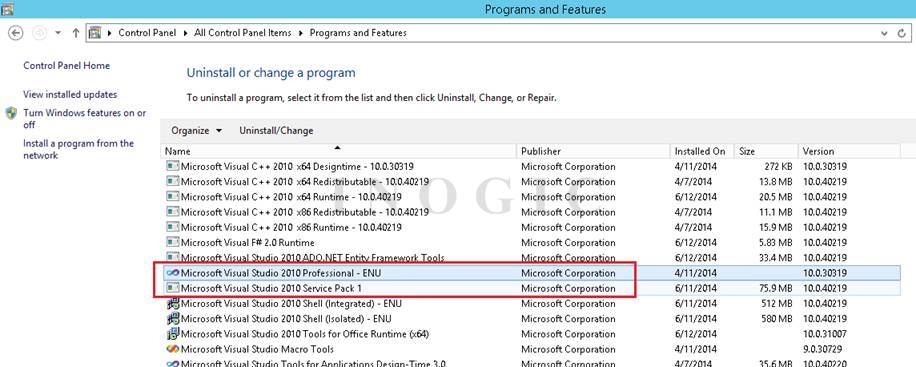This screenshot has width=916, height=367.
Task: Select Microsoft Visual Studio 2010 Service Pack 1
Action: [x=271, y=288]
